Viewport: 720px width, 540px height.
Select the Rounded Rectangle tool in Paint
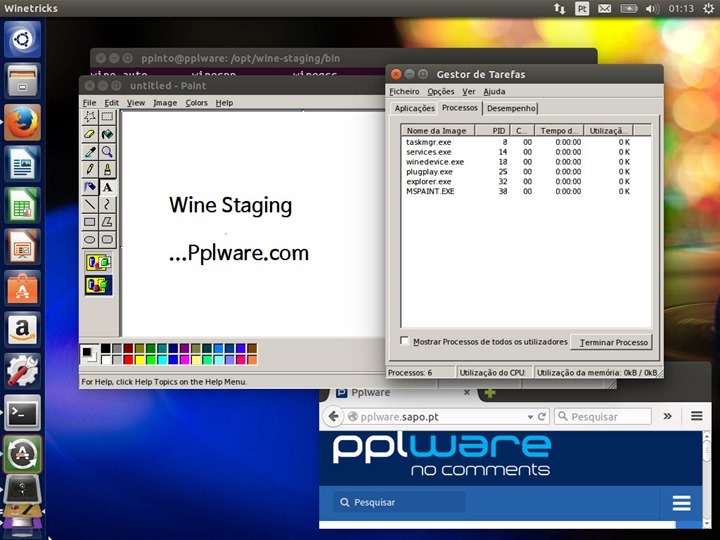[x=107, y=240]
